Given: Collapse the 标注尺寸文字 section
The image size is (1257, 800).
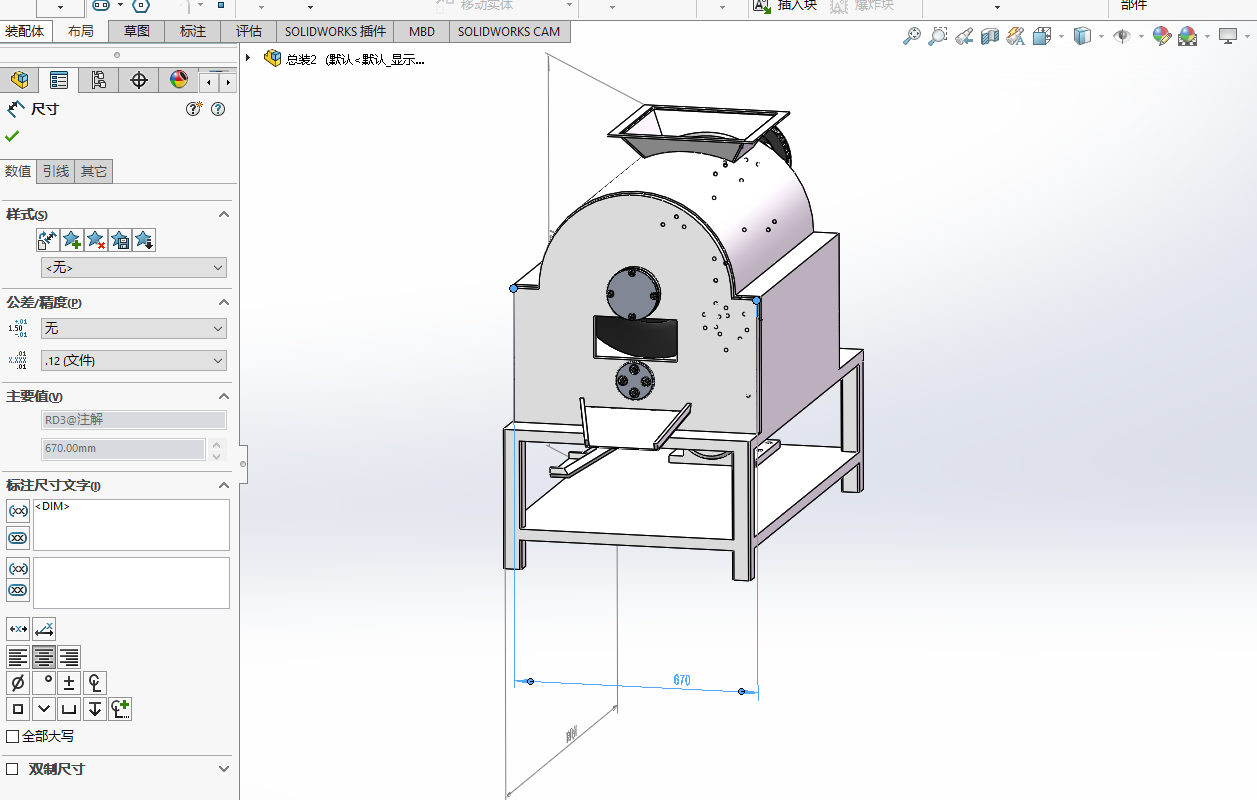Looking at the screenshot, I should pyautogui.click(x=224, y=485).
